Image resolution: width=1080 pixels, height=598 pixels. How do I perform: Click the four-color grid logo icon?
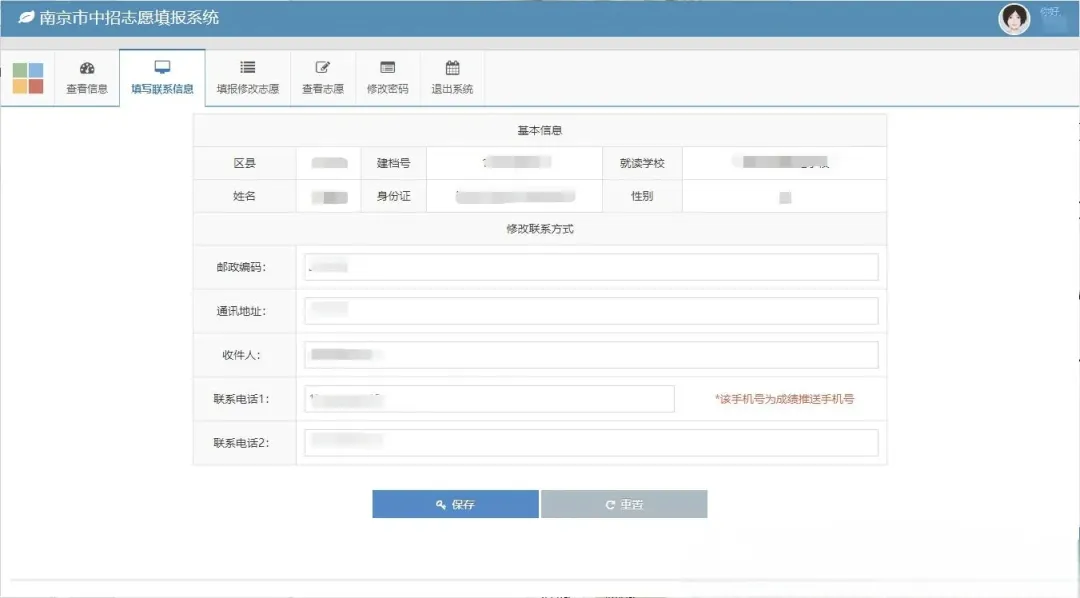click(28, 78)
